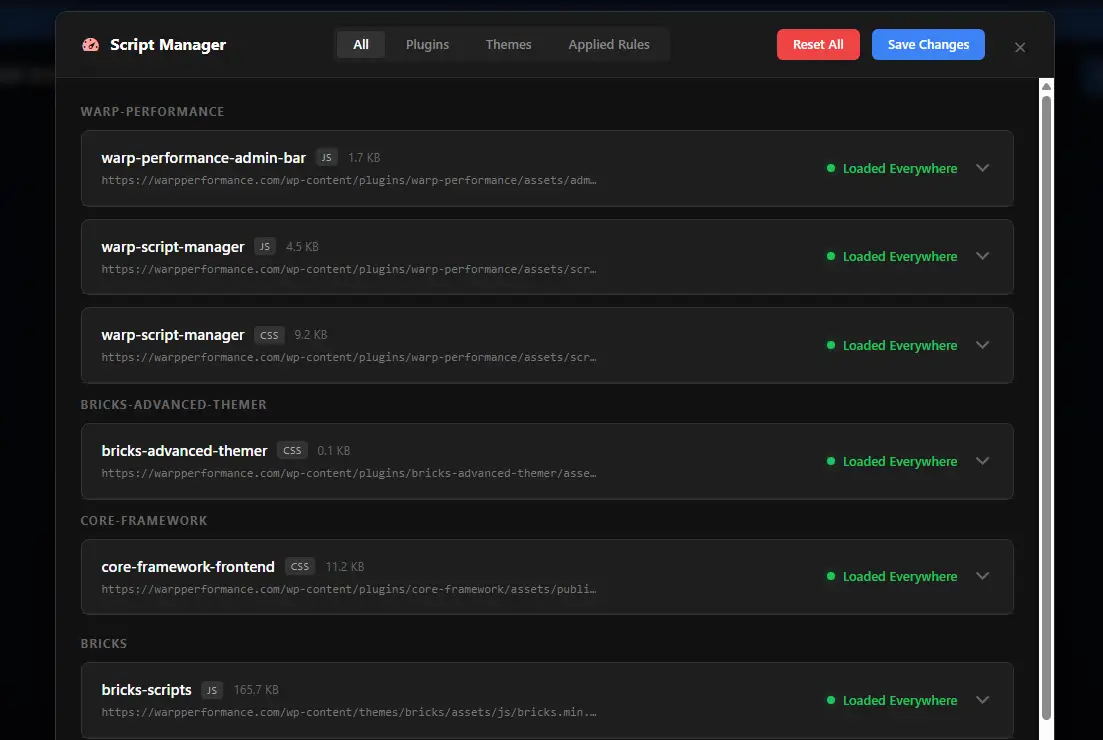This screenshot has width=1103, height=740.
Task: Click CSS badge on bricks-advanced-themer
Action: click(x=292, y=451)
